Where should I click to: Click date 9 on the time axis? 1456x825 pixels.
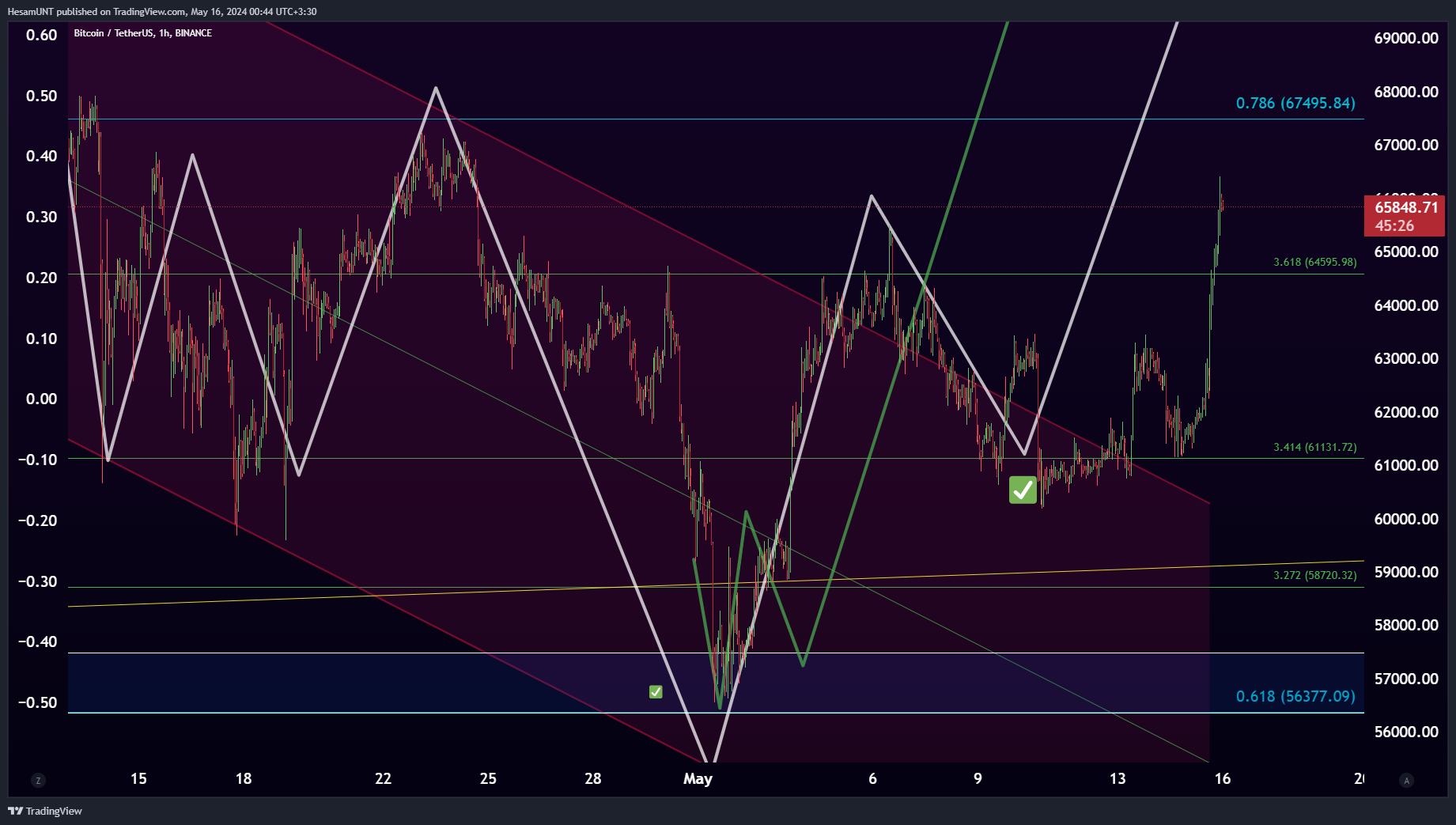point(978,778)
